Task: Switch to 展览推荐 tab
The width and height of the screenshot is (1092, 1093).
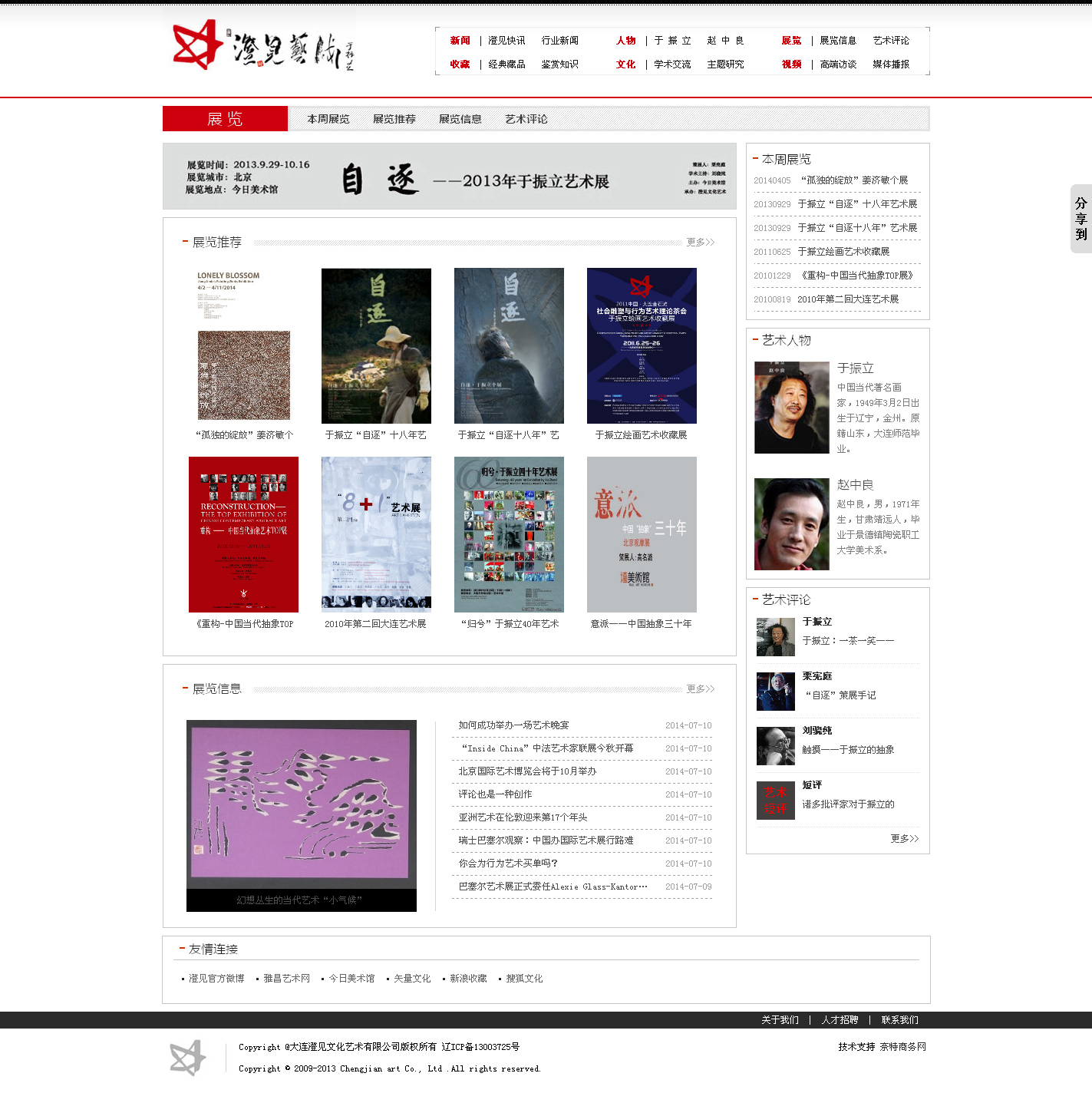Action: point(394,119)
